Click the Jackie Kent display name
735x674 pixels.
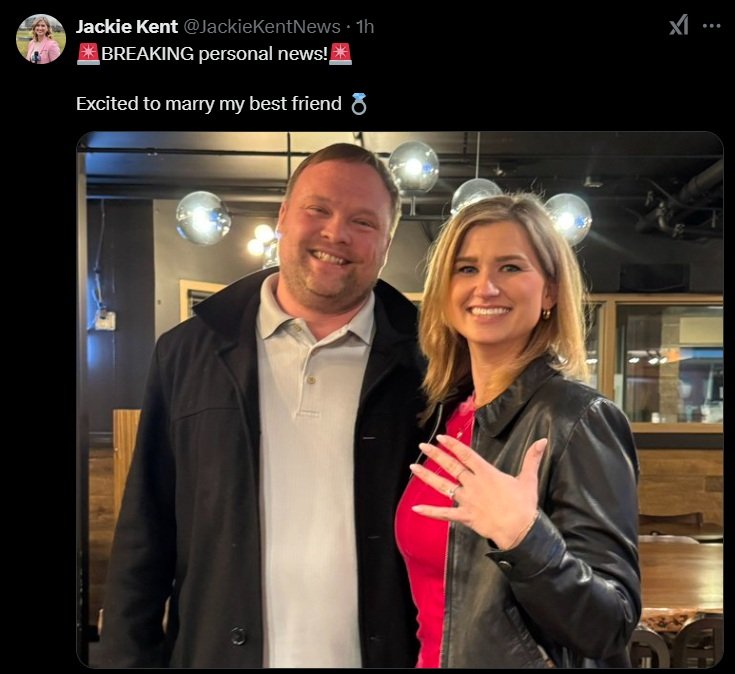coord(127,27)
